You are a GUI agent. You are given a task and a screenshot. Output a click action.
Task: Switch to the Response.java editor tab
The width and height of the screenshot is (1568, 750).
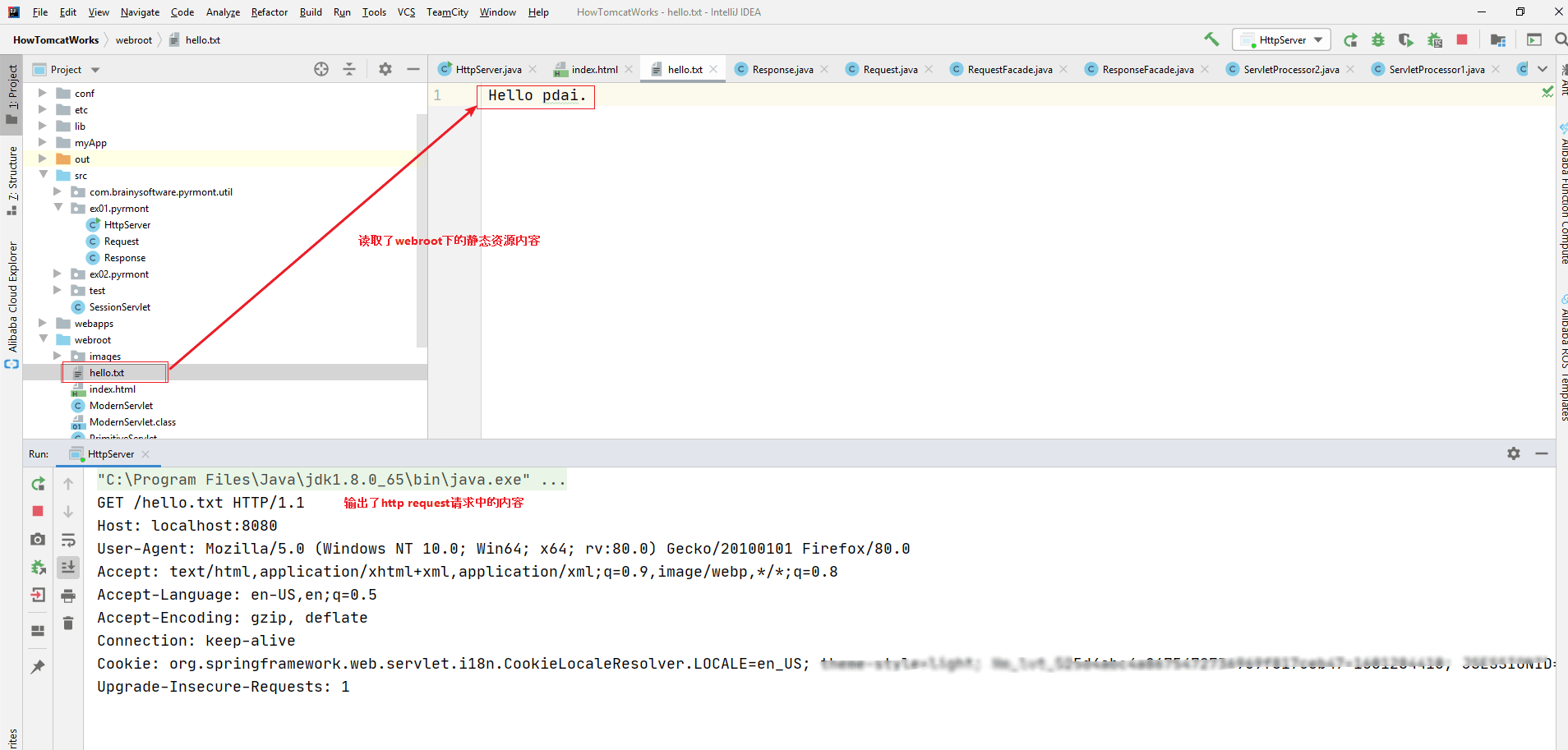click(782, 70)
